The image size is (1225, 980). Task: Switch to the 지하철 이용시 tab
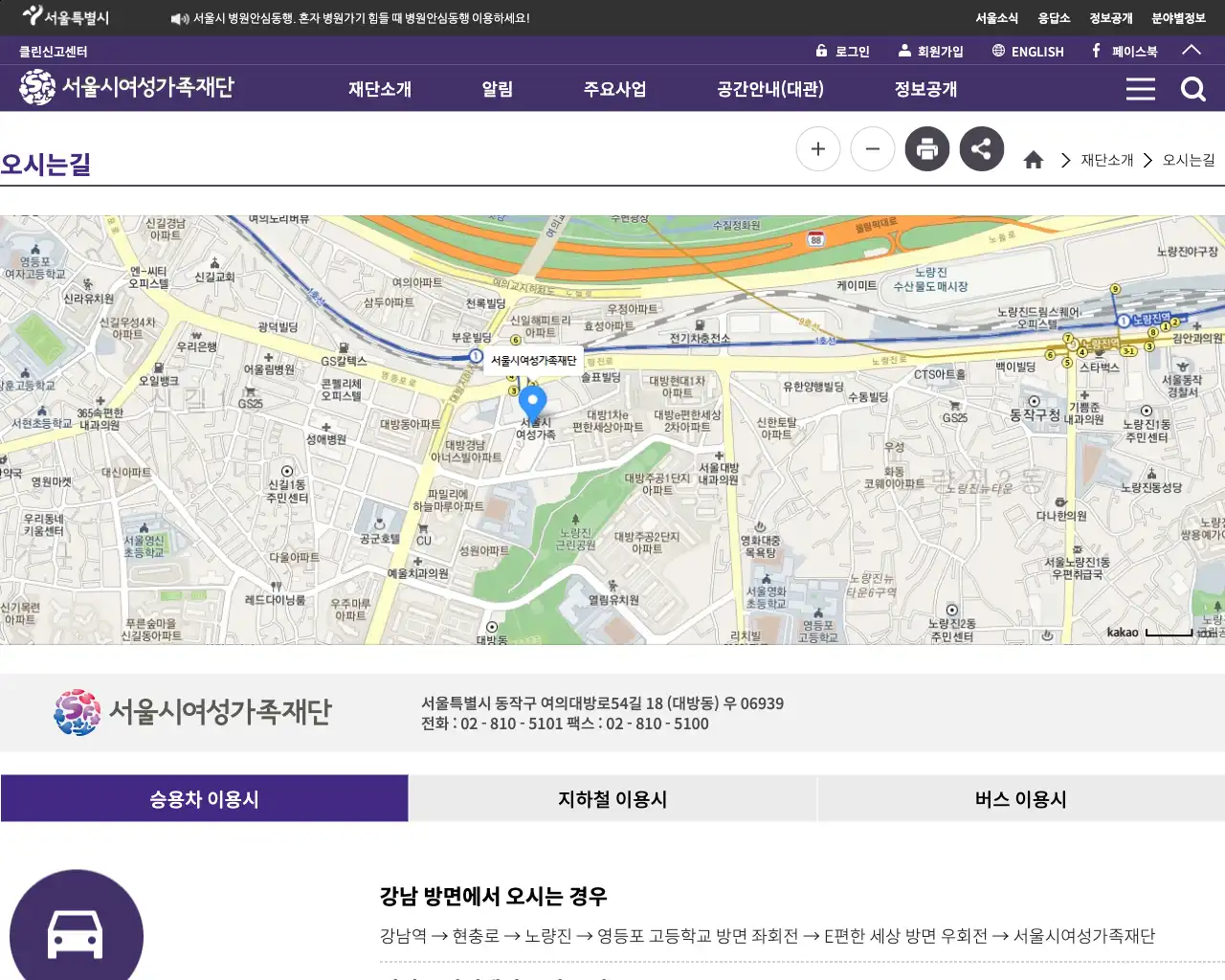tap(612, 798)
